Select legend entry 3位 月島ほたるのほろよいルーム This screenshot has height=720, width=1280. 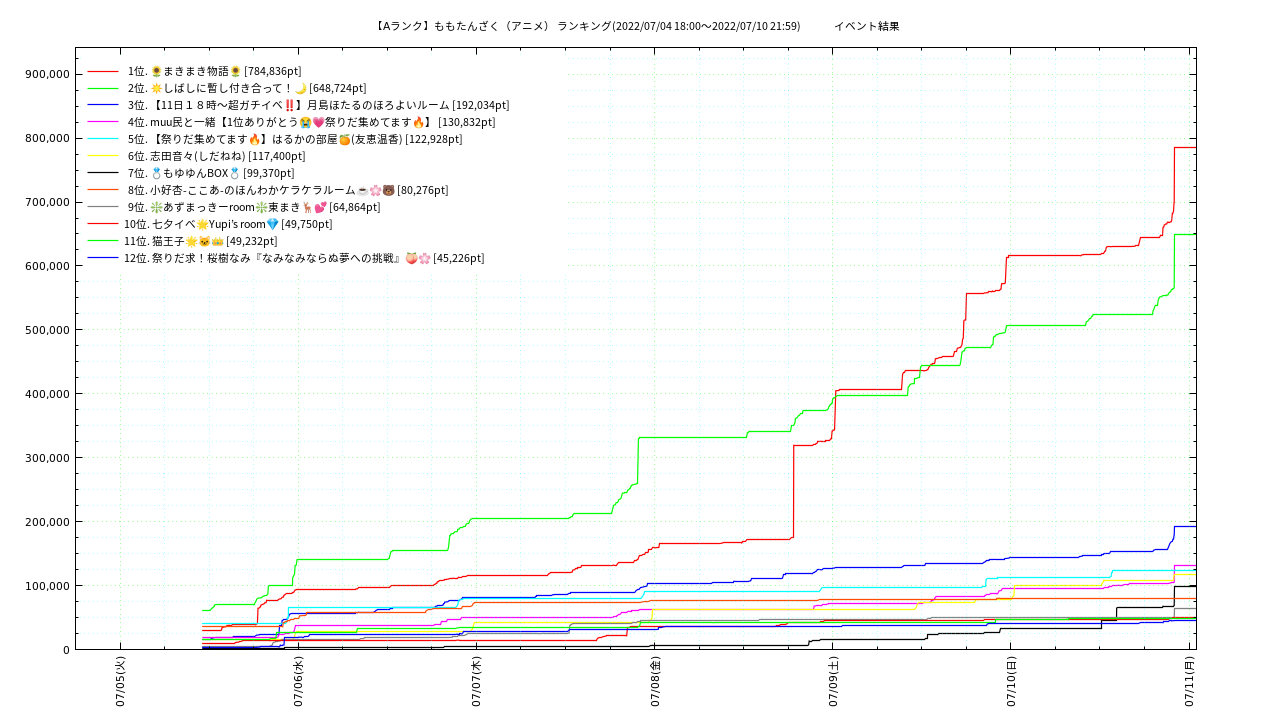(318, 105)
